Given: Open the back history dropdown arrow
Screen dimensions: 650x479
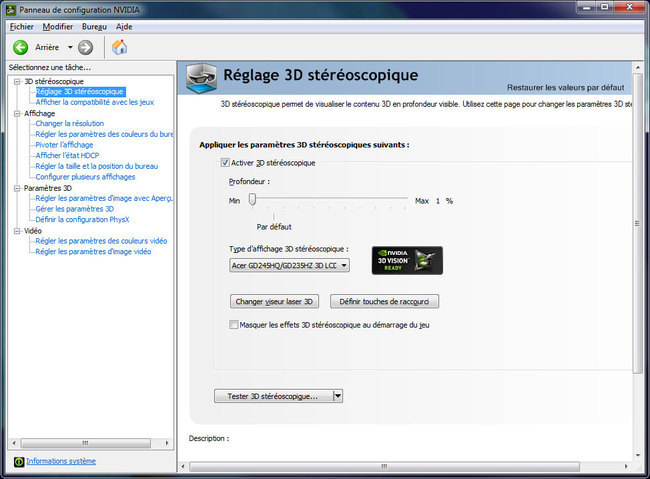Looking at the screenshot, I should pos(70,47).
